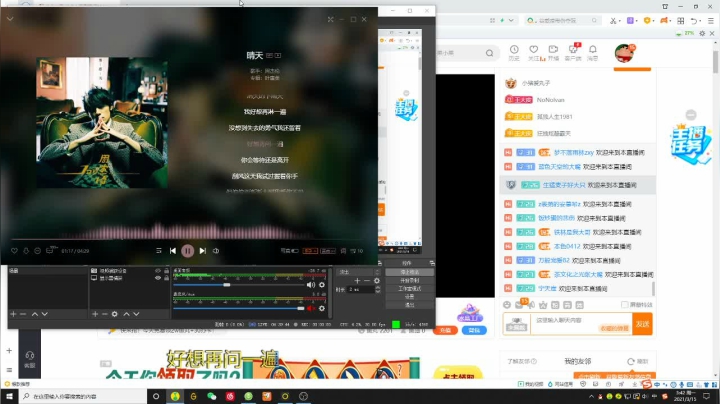
Task: Click chat message input field
Action: point(581,324)
